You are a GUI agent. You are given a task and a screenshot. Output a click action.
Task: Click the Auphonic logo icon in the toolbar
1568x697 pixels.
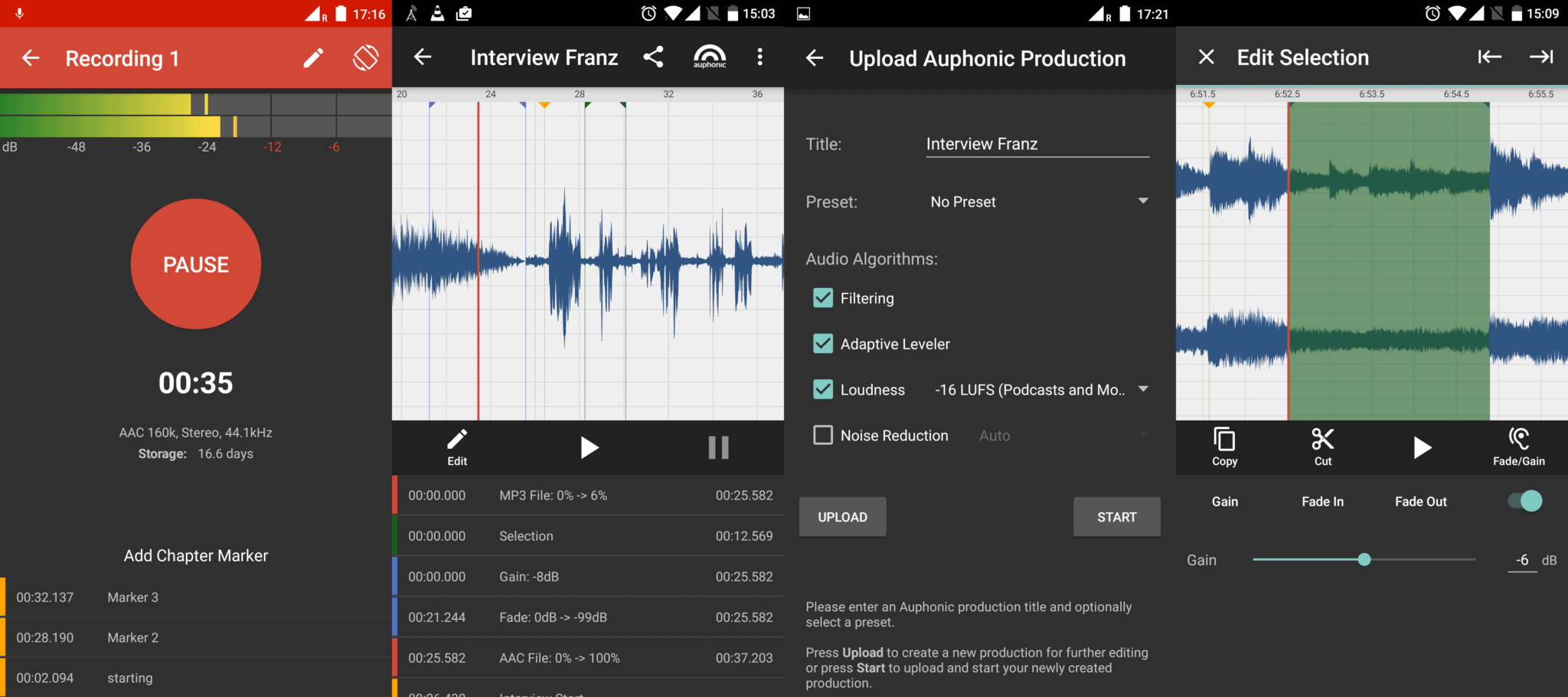710,57
